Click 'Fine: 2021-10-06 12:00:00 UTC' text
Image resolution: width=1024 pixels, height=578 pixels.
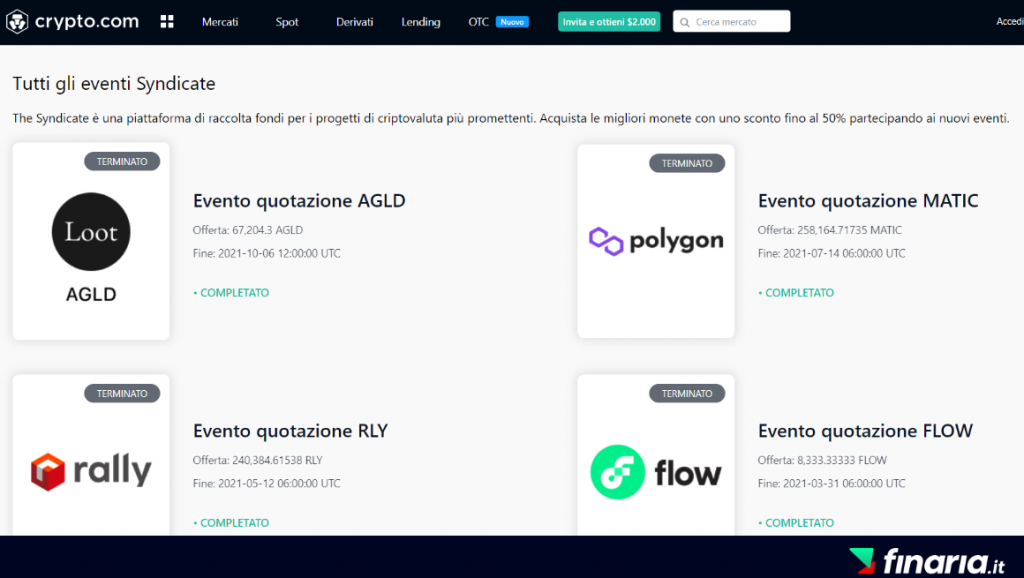click(x=266, y=253)
